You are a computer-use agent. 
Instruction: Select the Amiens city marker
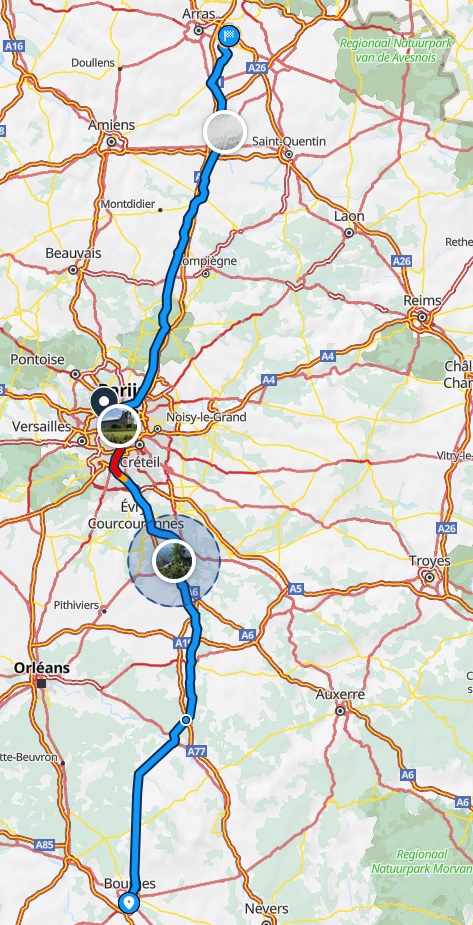point(111,142)
